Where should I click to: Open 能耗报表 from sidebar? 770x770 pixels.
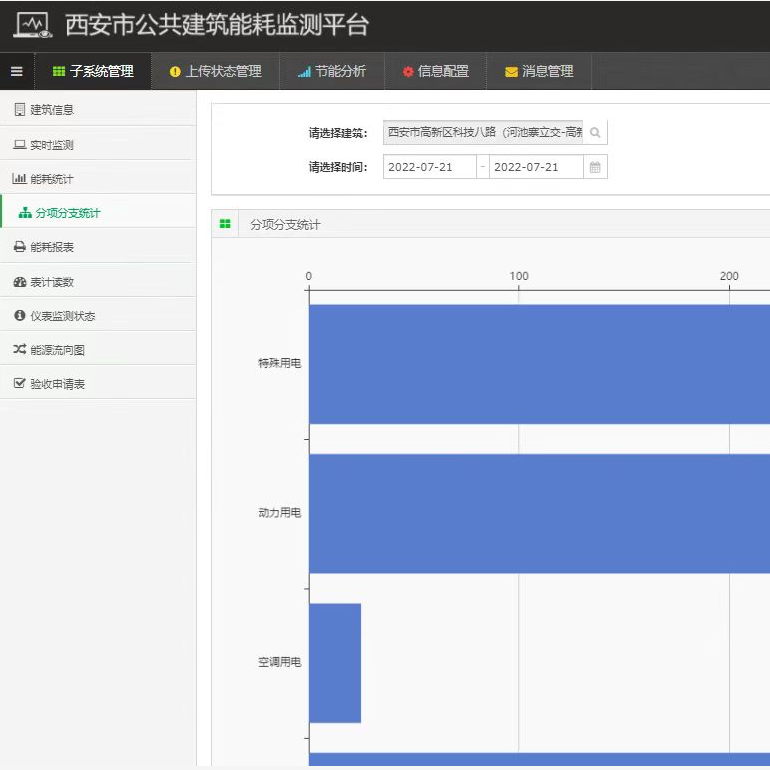coord(51,247)
